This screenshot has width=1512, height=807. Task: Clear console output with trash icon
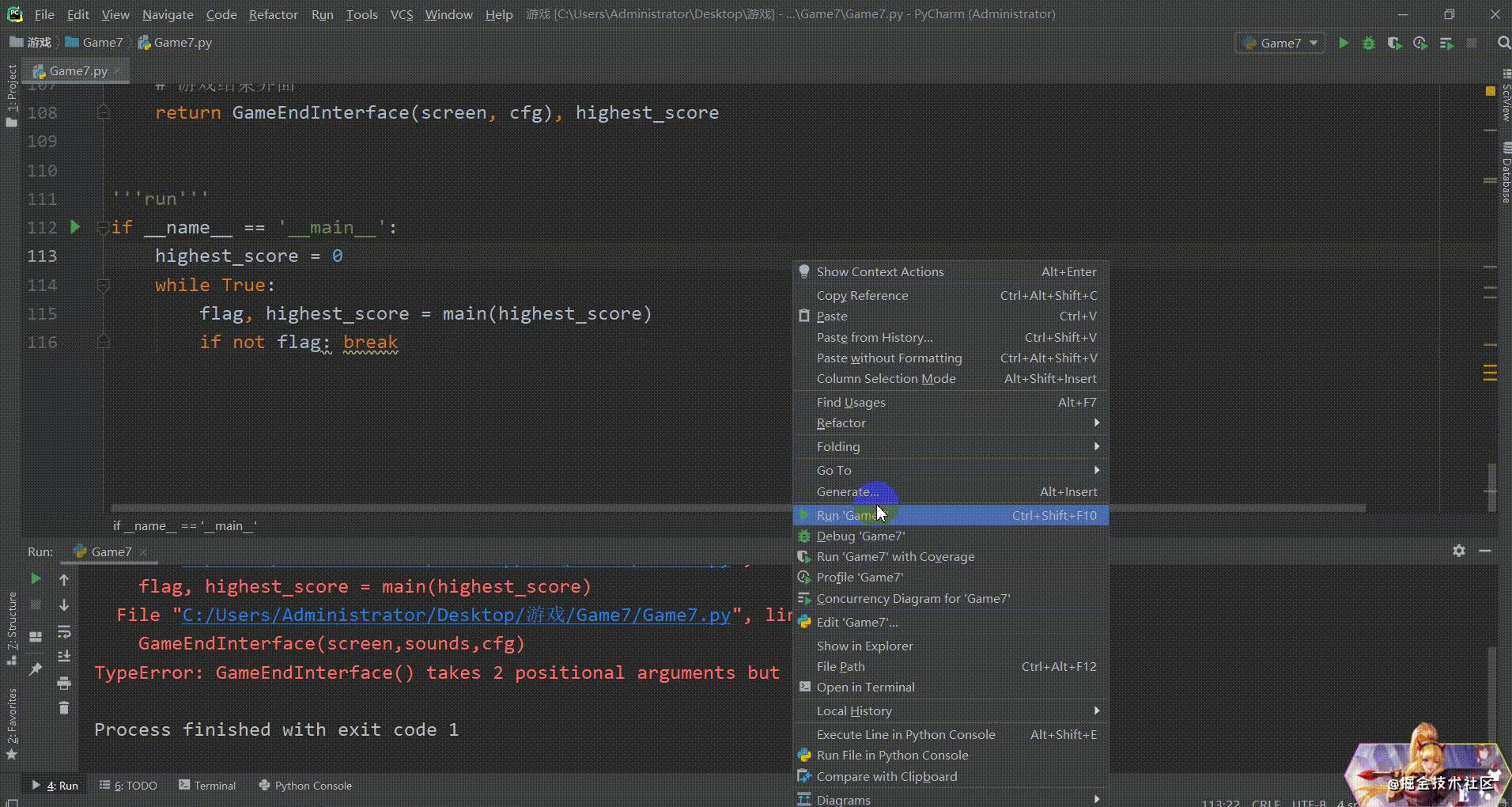(x=64, y=708)
